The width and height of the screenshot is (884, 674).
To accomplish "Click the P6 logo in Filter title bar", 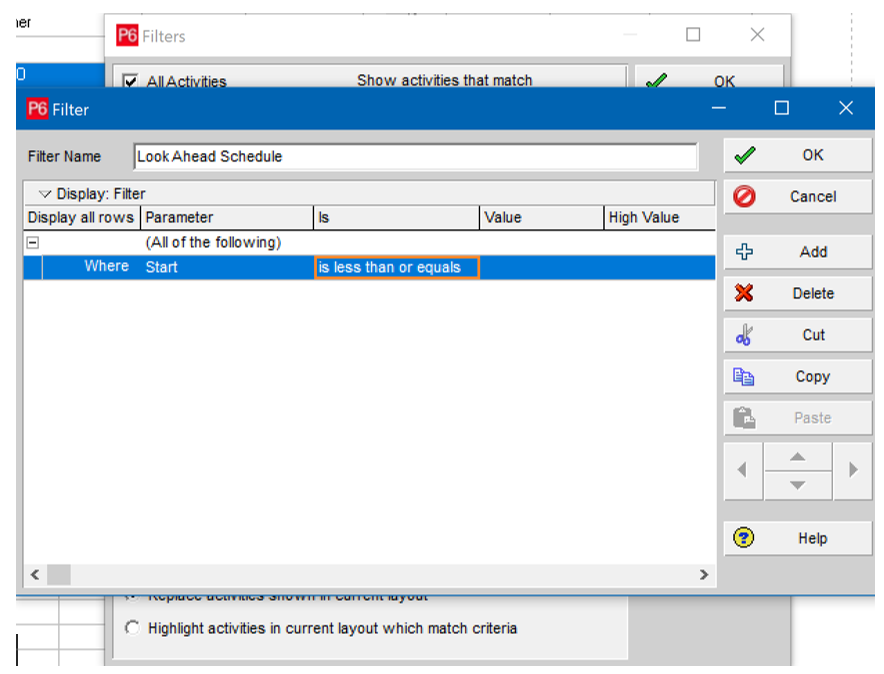I will 38,109.
